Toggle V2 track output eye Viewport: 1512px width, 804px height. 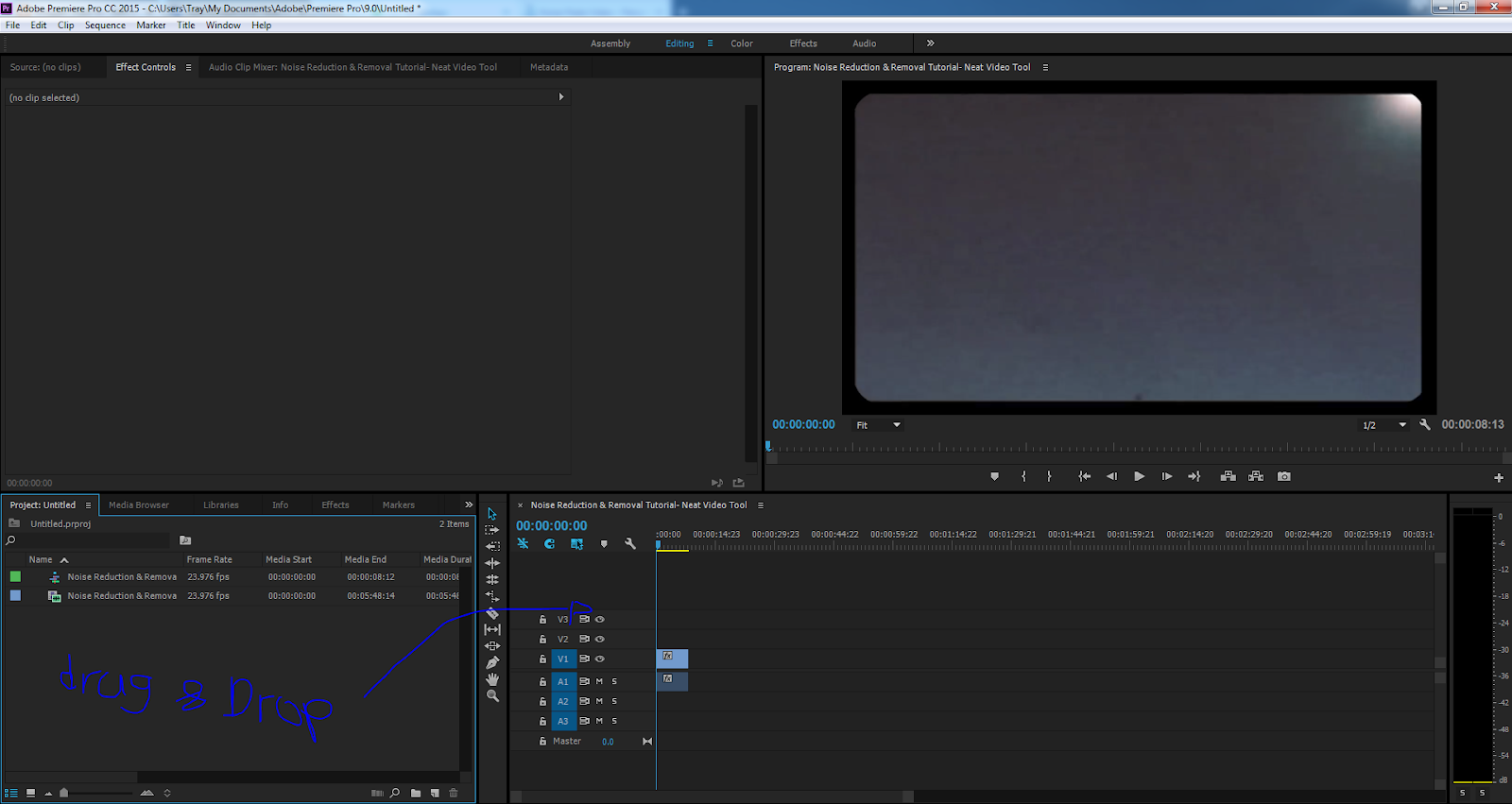[x=599, y=640]
